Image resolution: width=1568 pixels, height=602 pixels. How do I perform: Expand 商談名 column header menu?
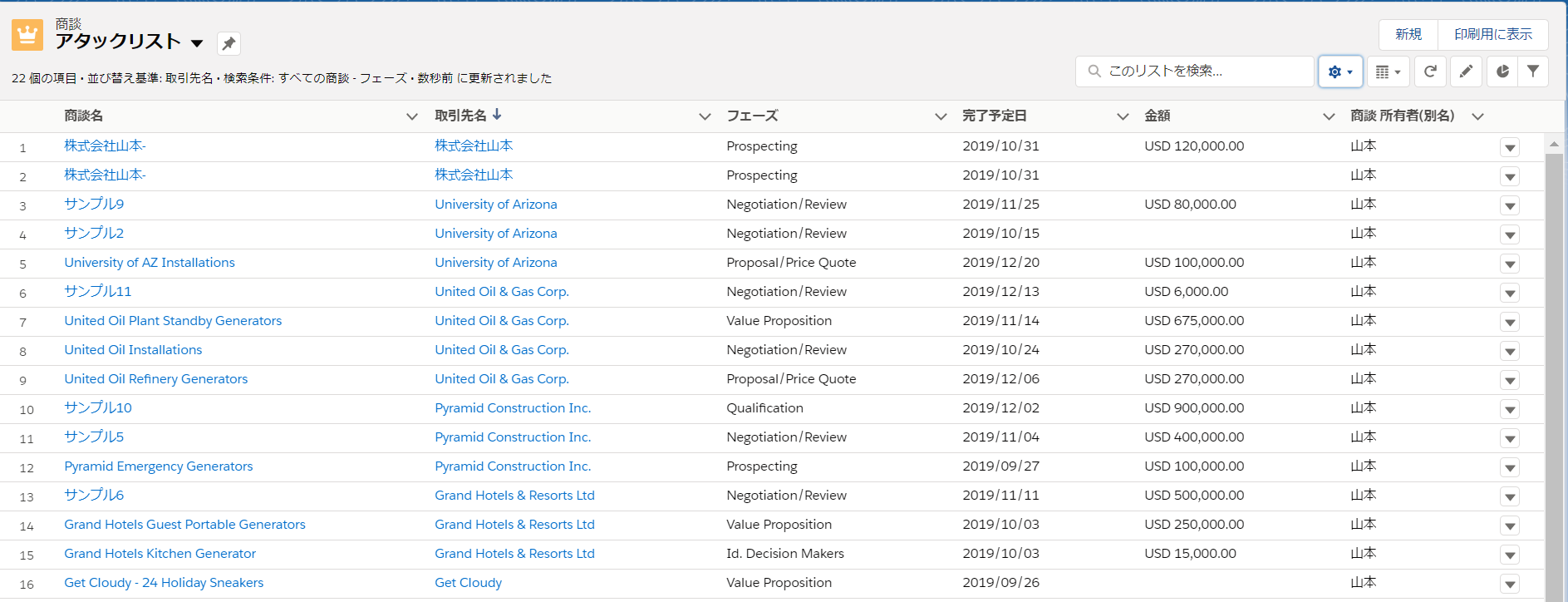[411, 116]
